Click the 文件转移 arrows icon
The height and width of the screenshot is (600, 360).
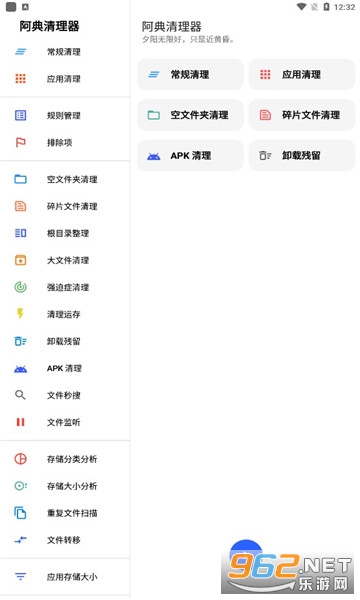click(21, 540)
